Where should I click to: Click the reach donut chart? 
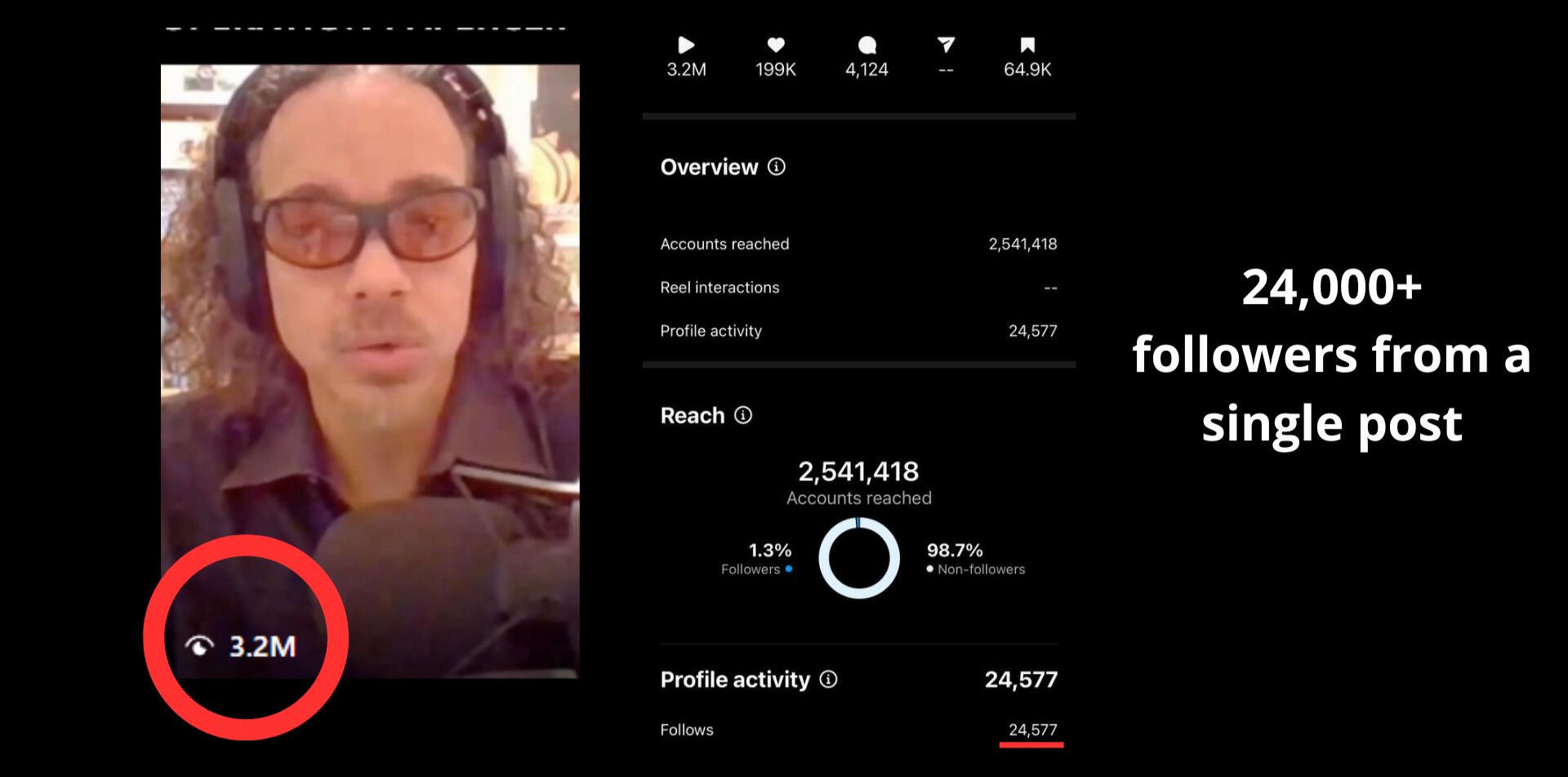(859, 559)
